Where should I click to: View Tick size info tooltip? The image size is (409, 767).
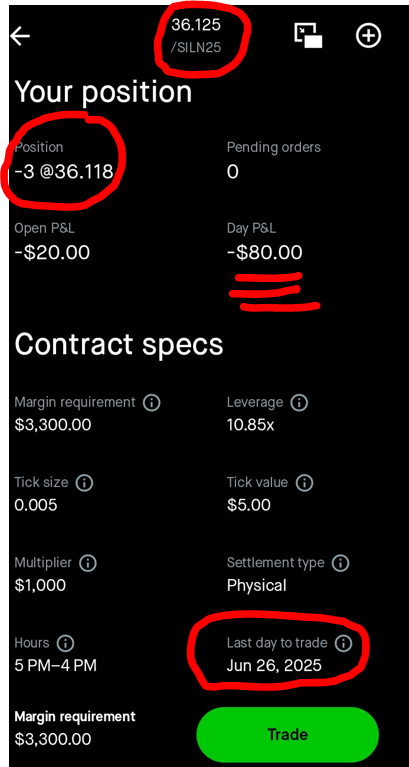[x=84, y=483]
